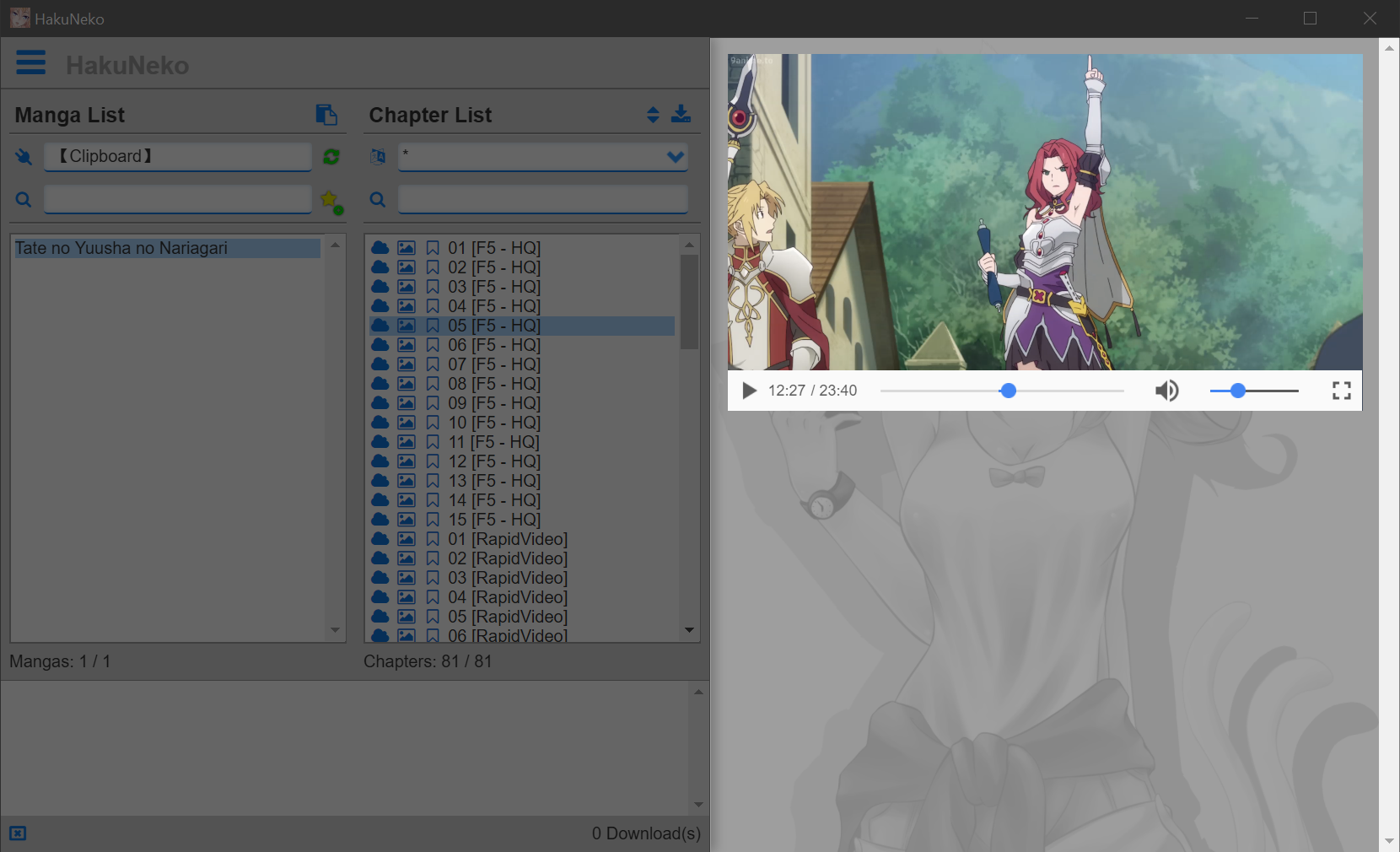Preview 02 [RapidVideo] image icon
The width and height of the screenshot is (1400, 852).
click(407, 558)
